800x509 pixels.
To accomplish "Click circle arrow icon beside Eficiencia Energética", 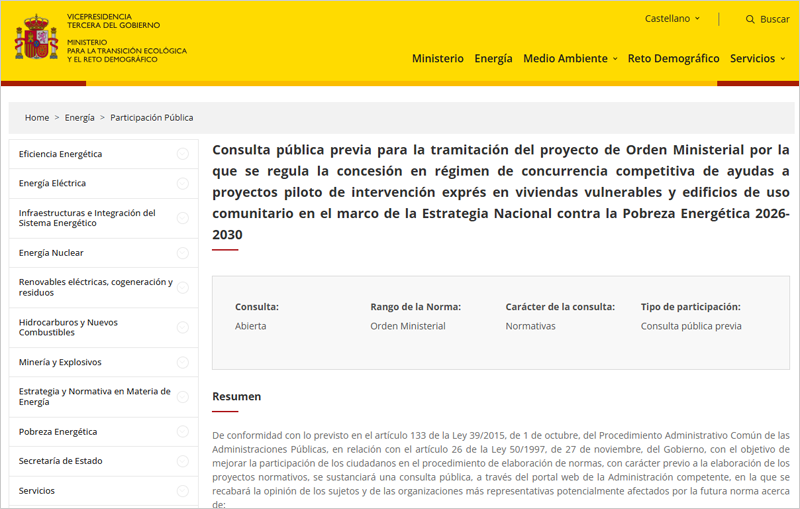I will point(183,154).
